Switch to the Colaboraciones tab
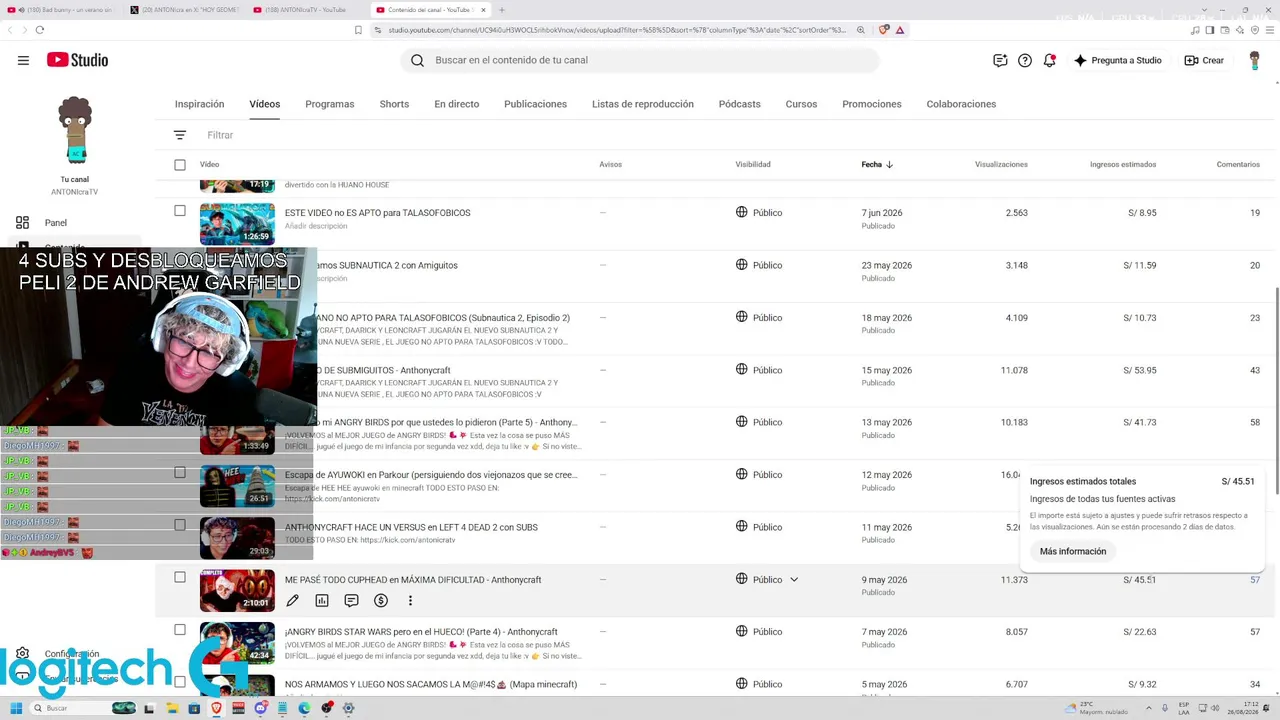This screenshot has height=720, width=1280. [x=961, y=104]
